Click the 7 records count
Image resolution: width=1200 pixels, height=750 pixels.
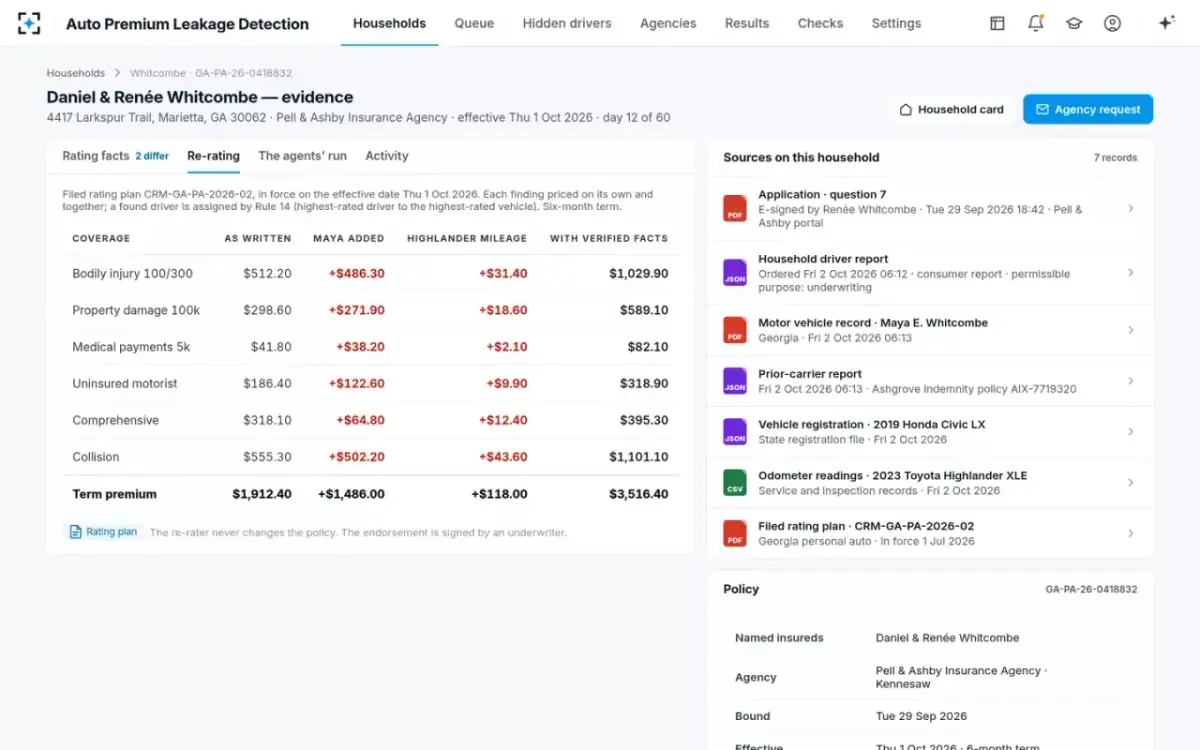coord(1115,158)
